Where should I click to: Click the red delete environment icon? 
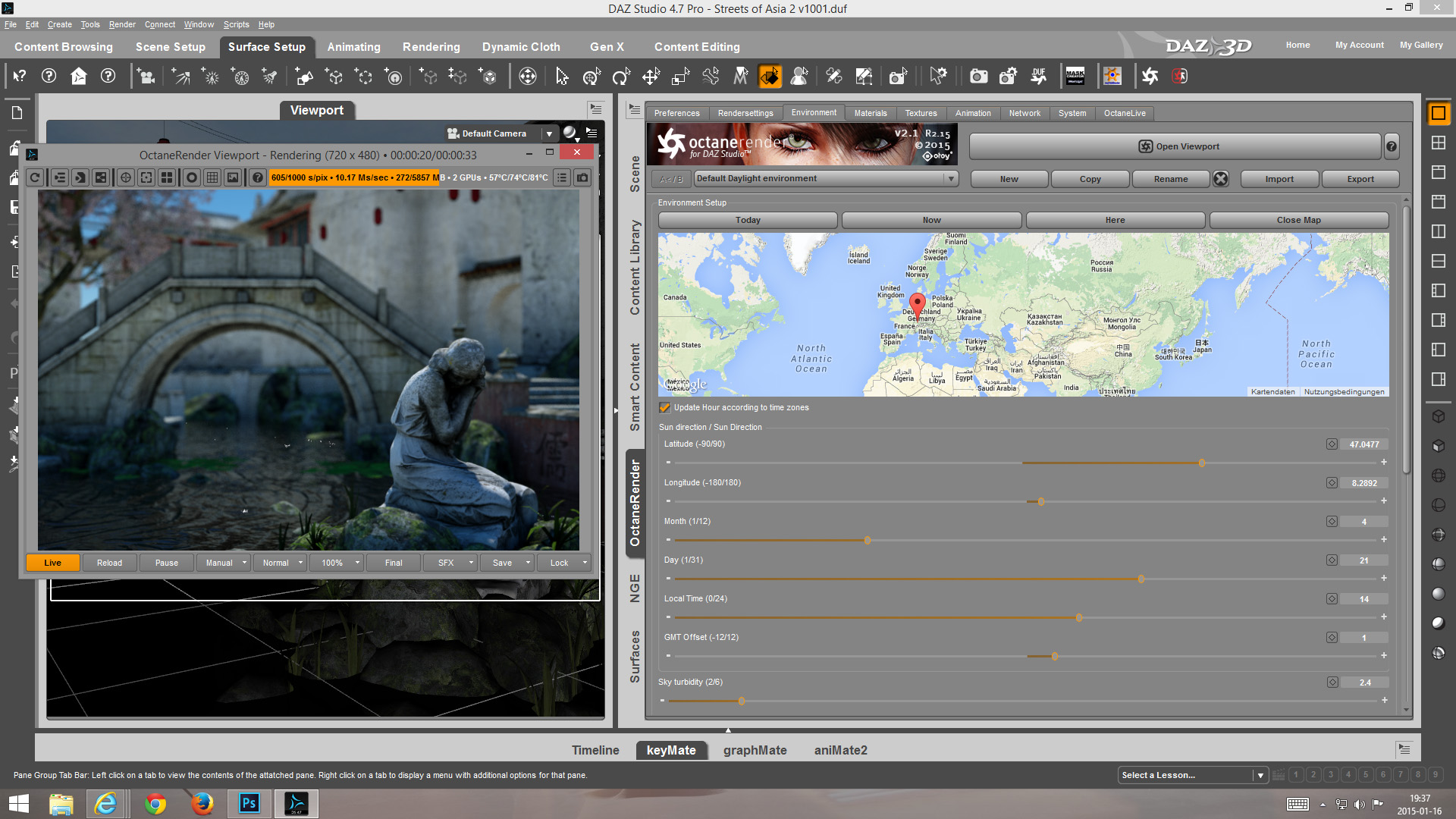coord(1220,179)
